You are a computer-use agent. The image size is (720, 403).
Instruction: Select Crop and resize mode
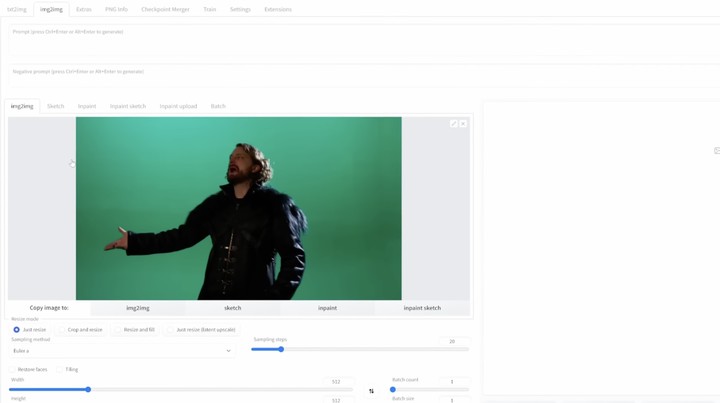(x=62, y=329)
